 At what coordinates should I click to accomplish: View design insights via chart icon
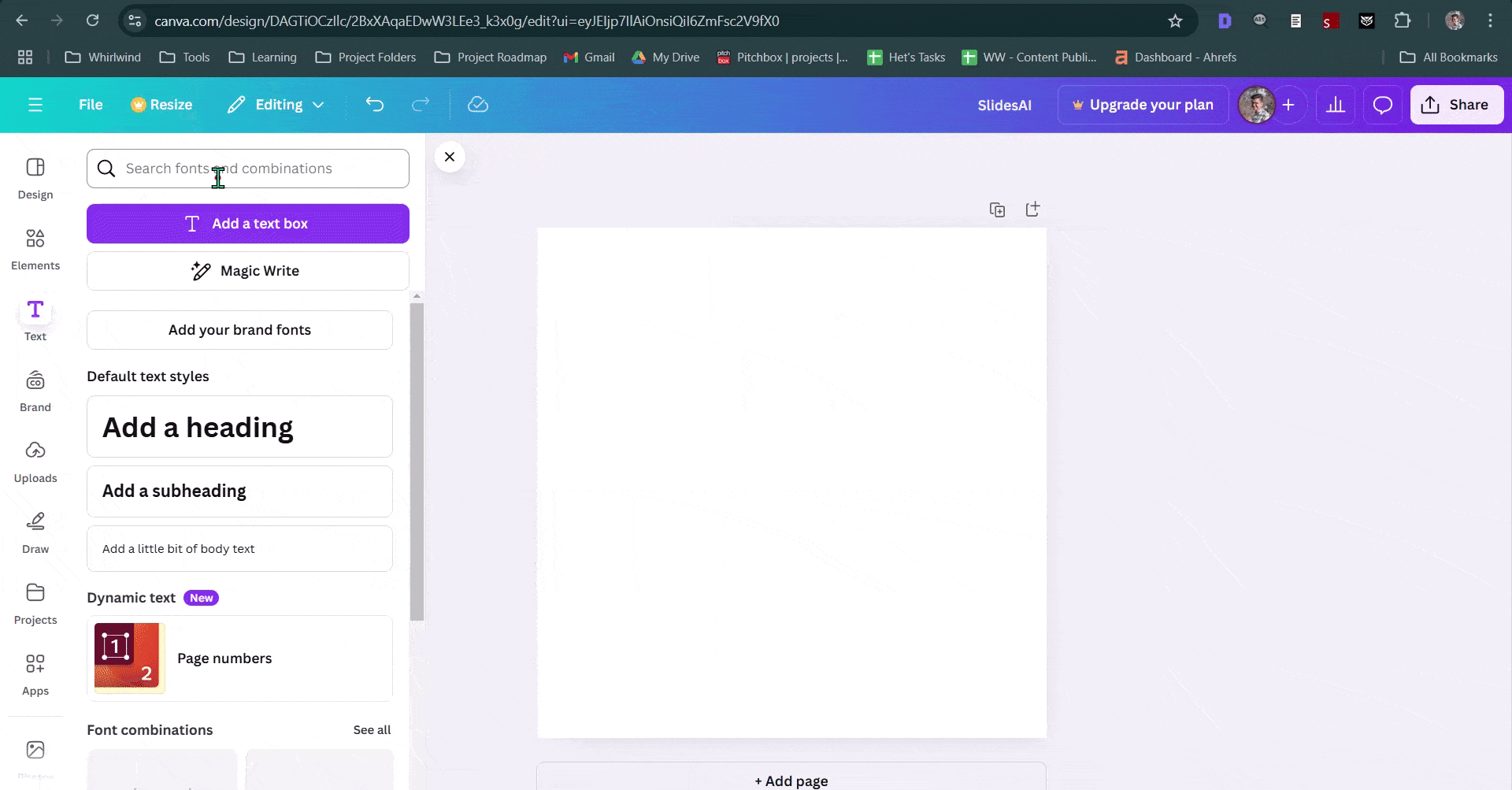[x=1336, y=104]
